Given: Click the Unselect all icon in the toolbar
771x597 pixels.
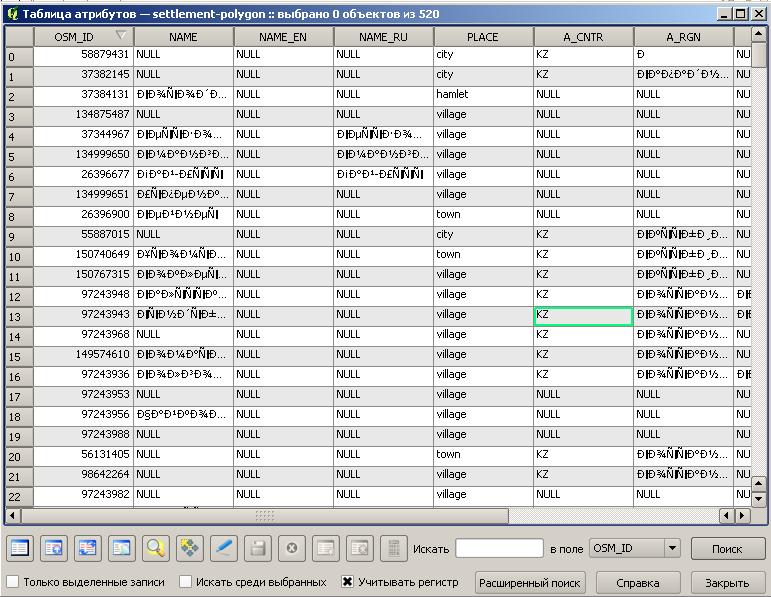Looking at the screenshot, I should [20, 548].
